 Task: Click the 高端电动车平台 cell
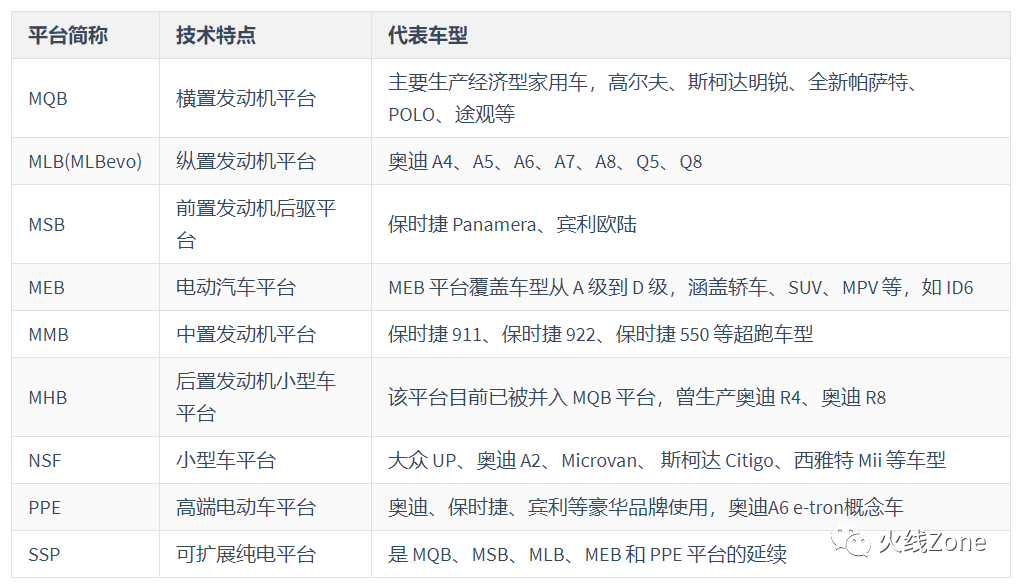[265, 507]
